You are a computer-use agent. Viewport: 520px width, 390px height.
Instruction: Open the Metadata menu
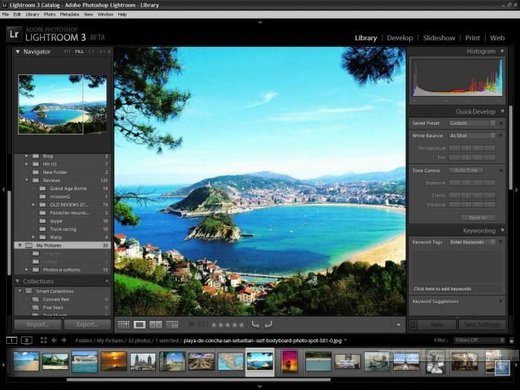(x=69, y=14)
